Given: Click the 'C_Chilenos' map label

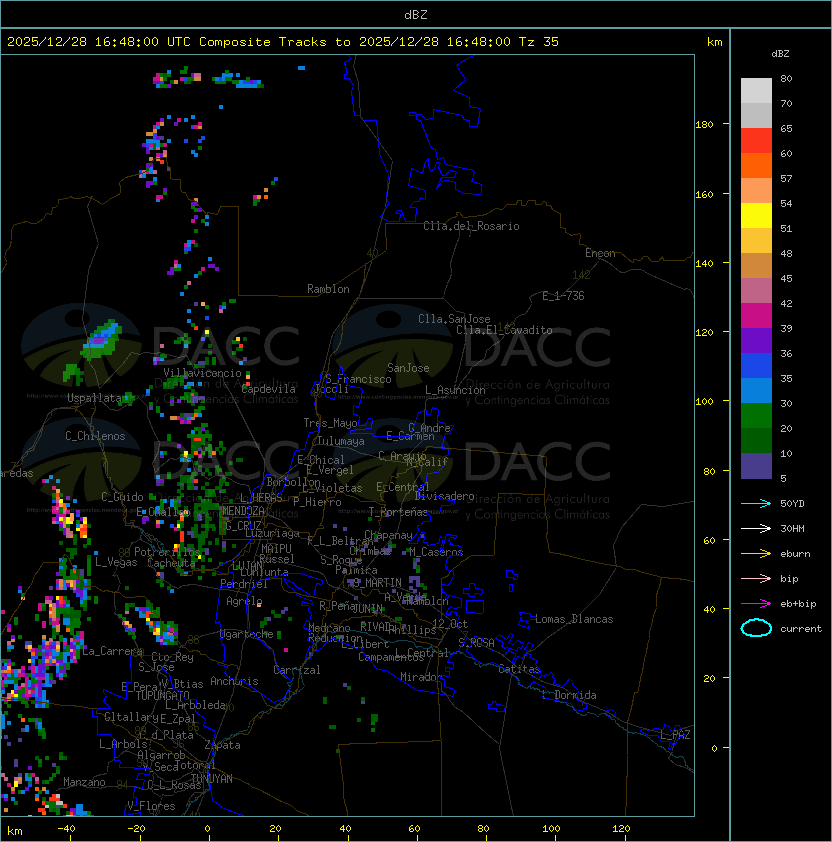Looking at the screenshot, I should tap(95, 436).
